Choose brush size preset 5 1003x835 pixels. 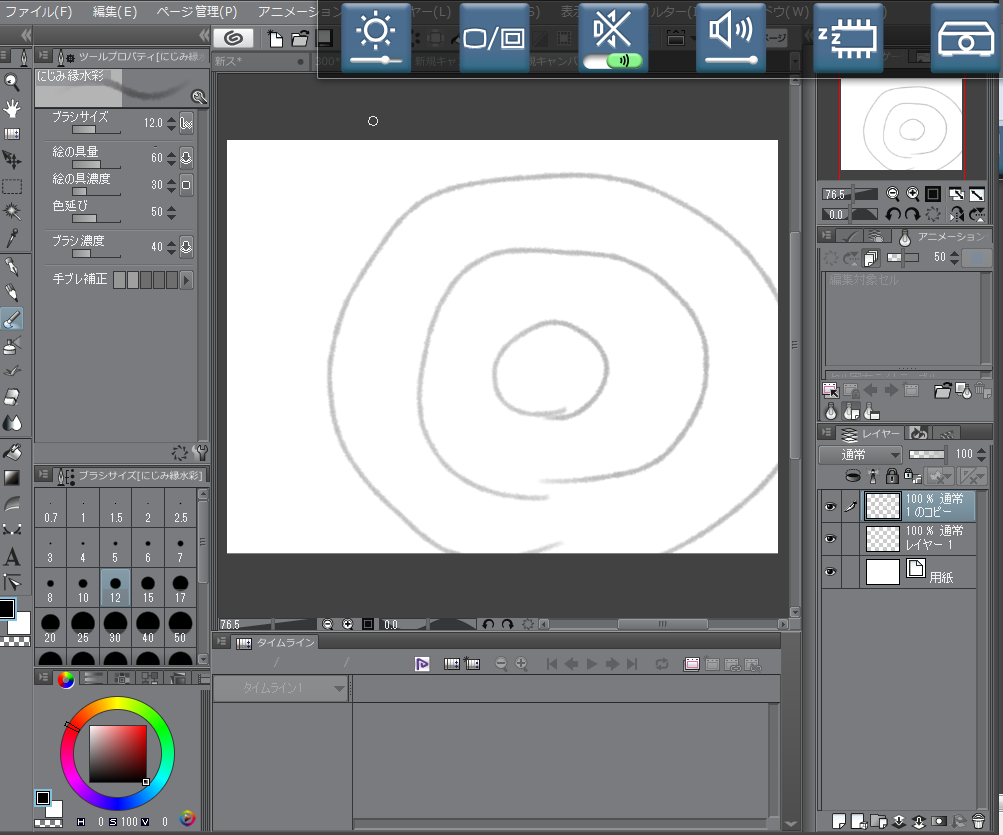(x=115, y=549)
